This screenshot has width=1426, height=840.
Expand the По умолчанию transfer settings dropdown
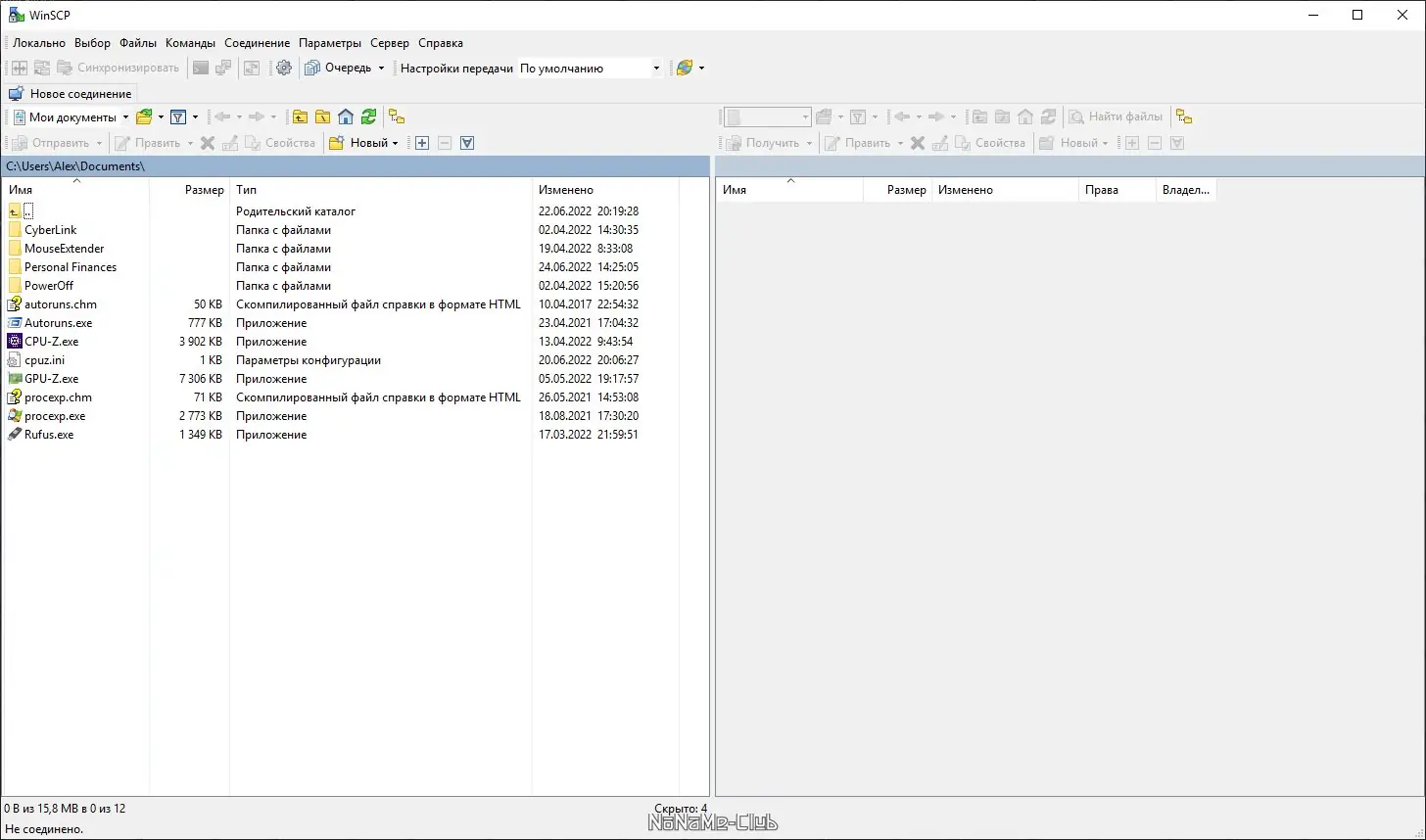click(x=656, y=69)
